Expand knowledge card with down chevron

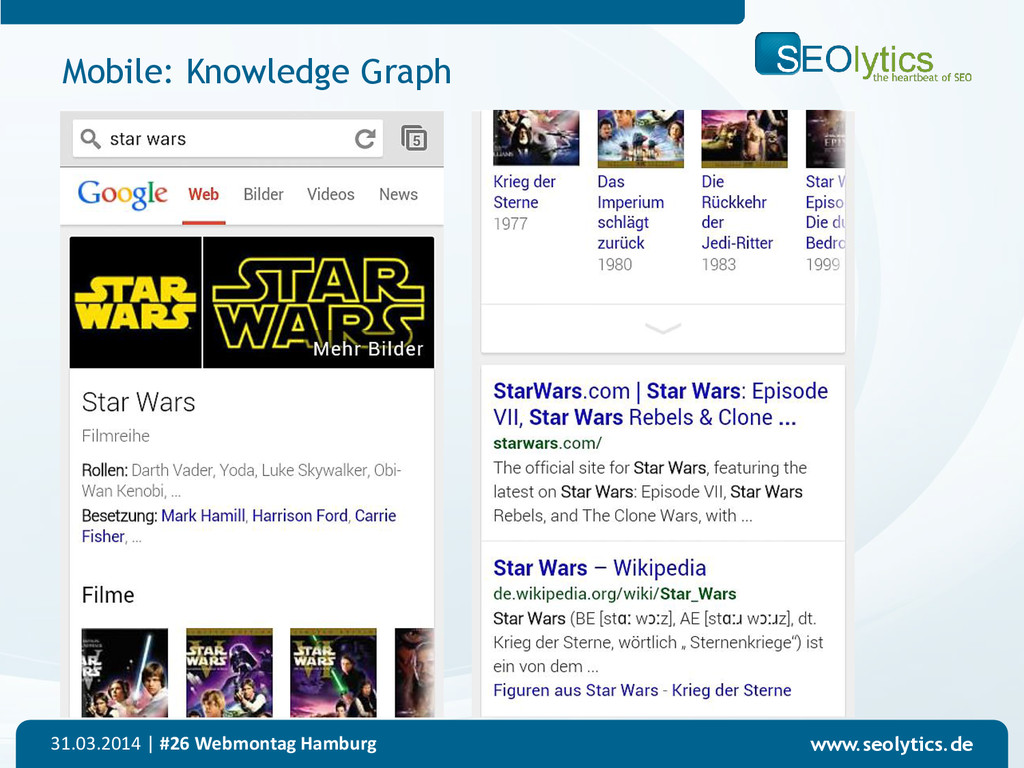(x=663, y=328)
